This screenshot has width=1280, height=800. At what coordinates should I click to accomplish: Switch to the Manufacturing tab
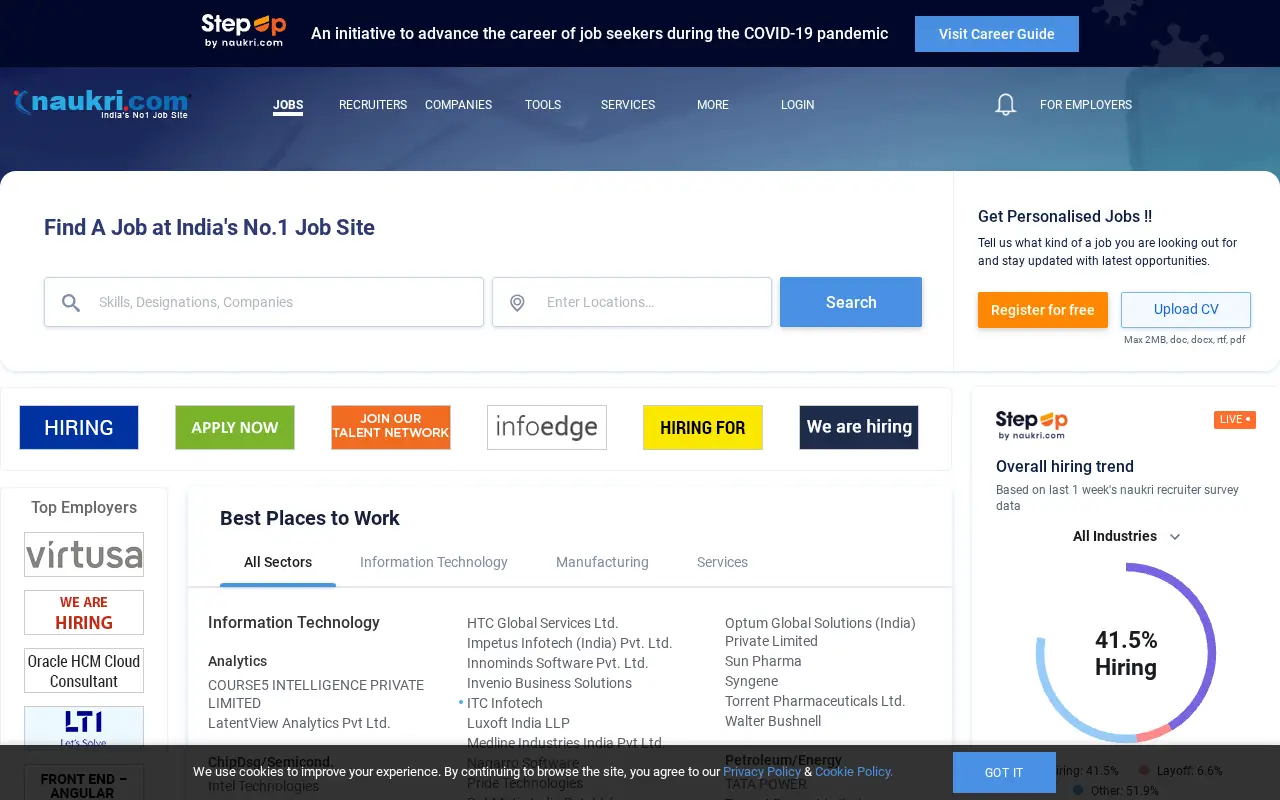[602, 562]
